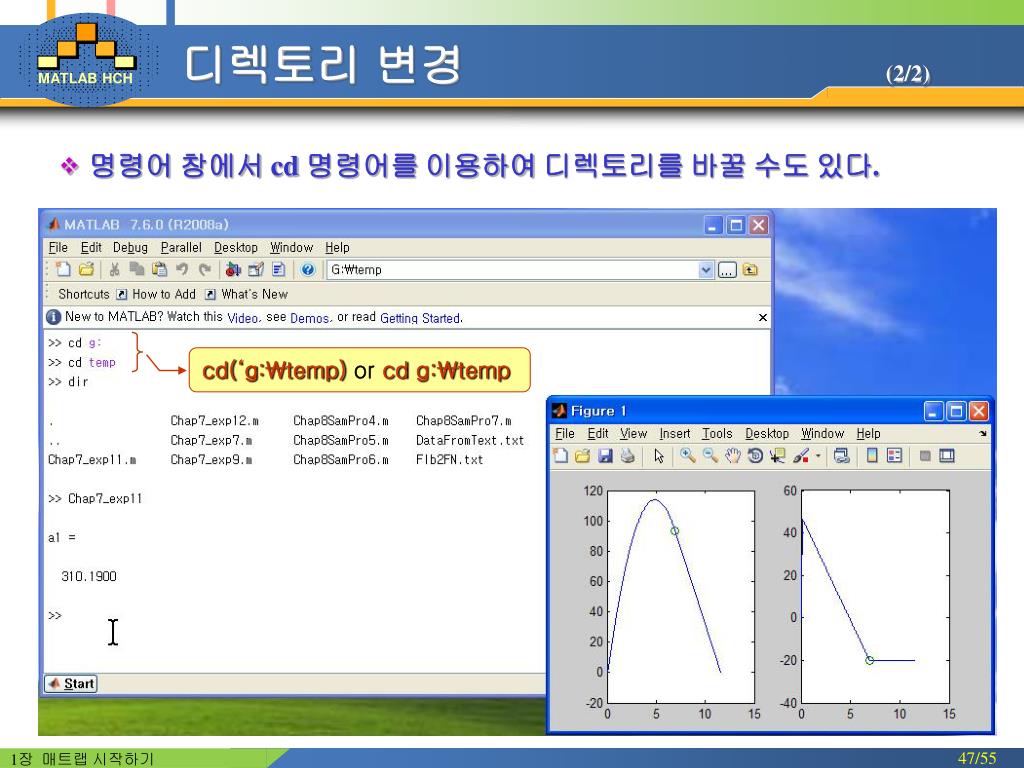Viewport: 1024px width, 768px height.
Task: Print the figure with printer icon
Action: 628,456
